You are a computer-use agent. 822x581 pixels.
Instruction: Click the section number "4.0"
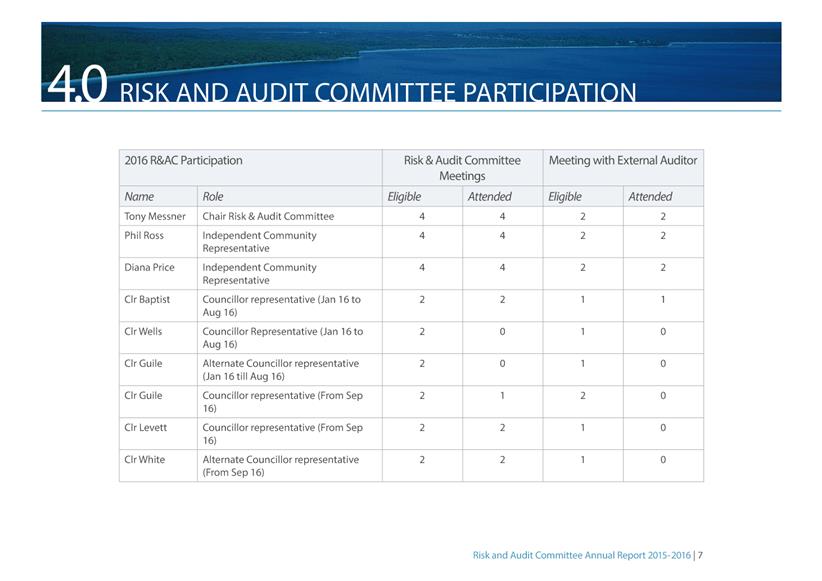77,84
